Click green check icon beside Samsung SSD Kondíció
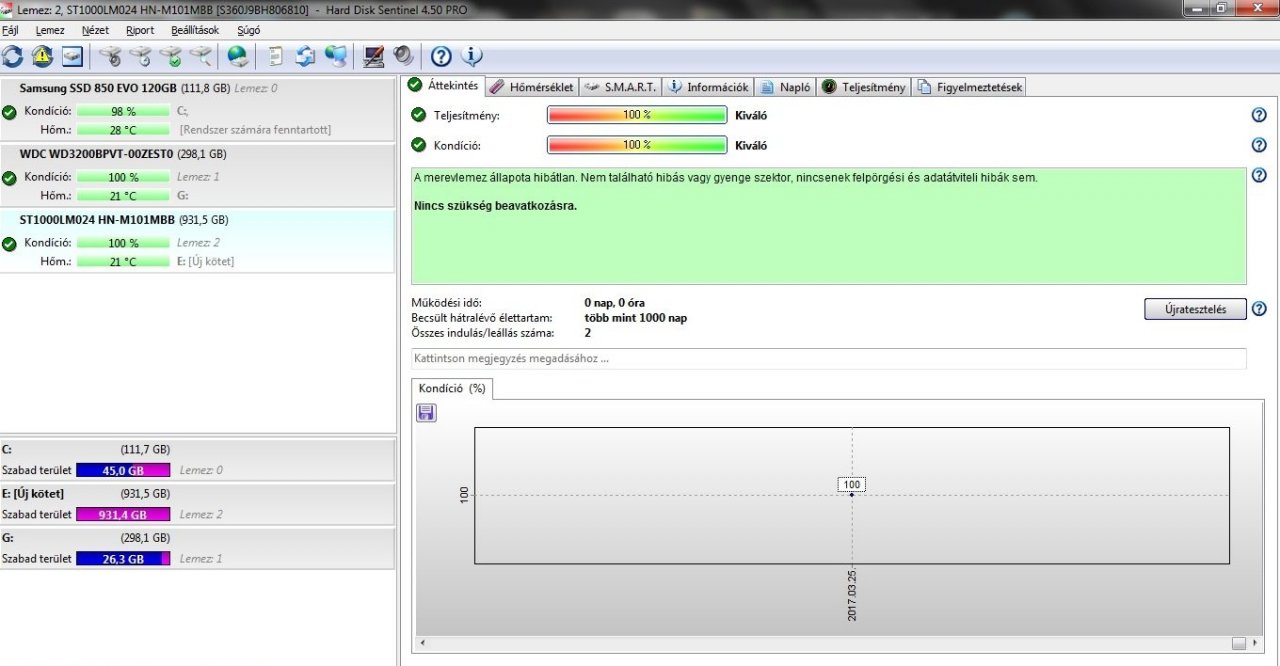Image resolution: width=1280 pixels, height=666 pixels. [x=9, y=112]
